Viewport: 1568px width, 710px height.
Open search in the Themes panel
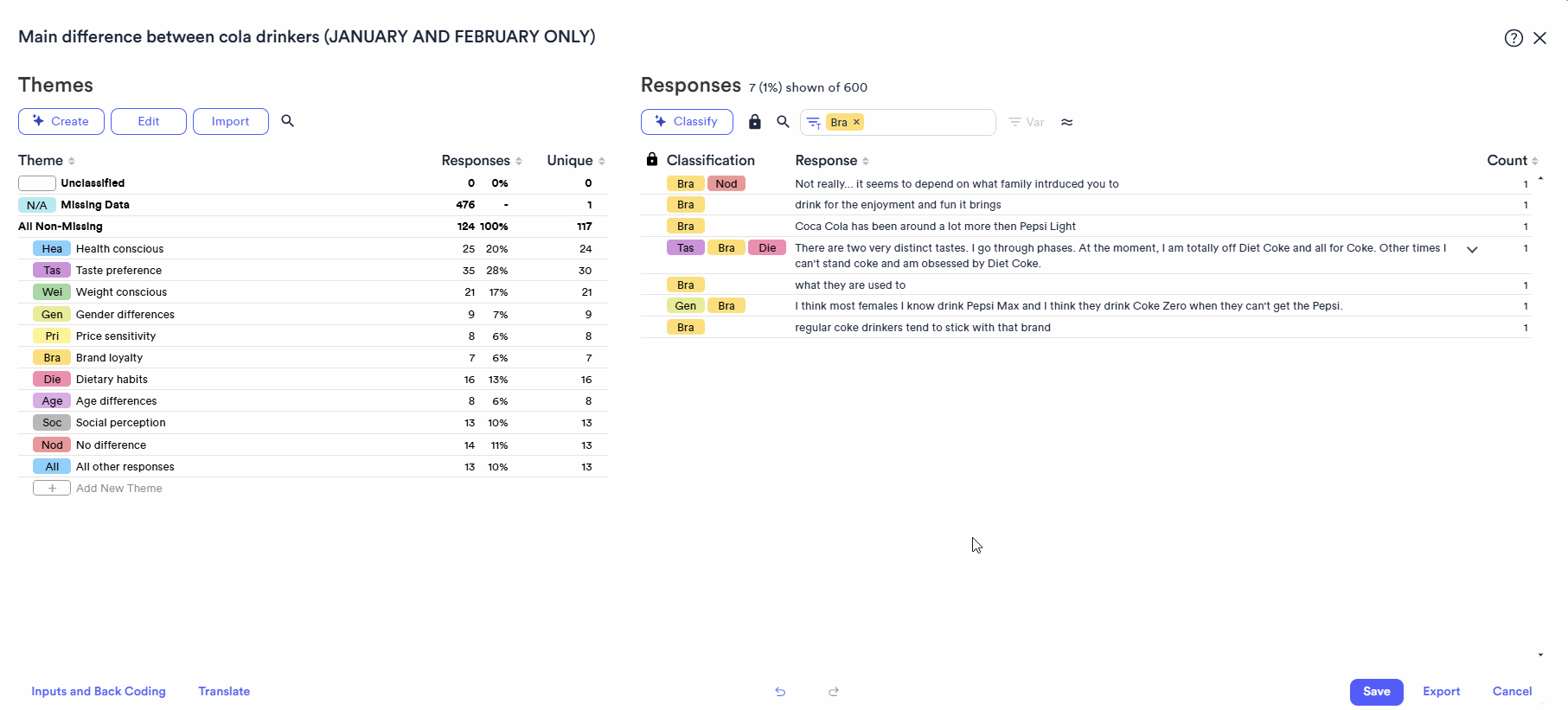[288, 121]
